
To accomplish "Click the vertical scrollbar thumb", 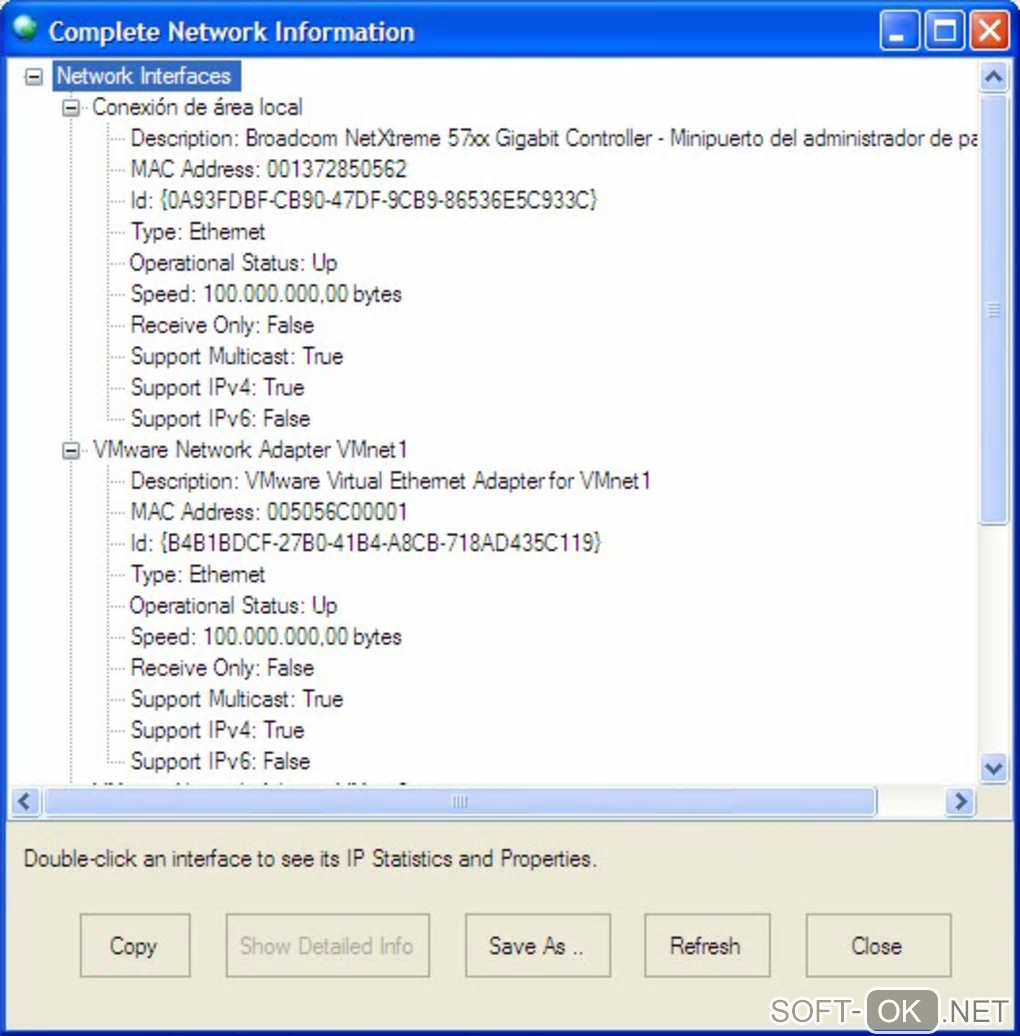I will pyautogui.click(x=994, y=309).
